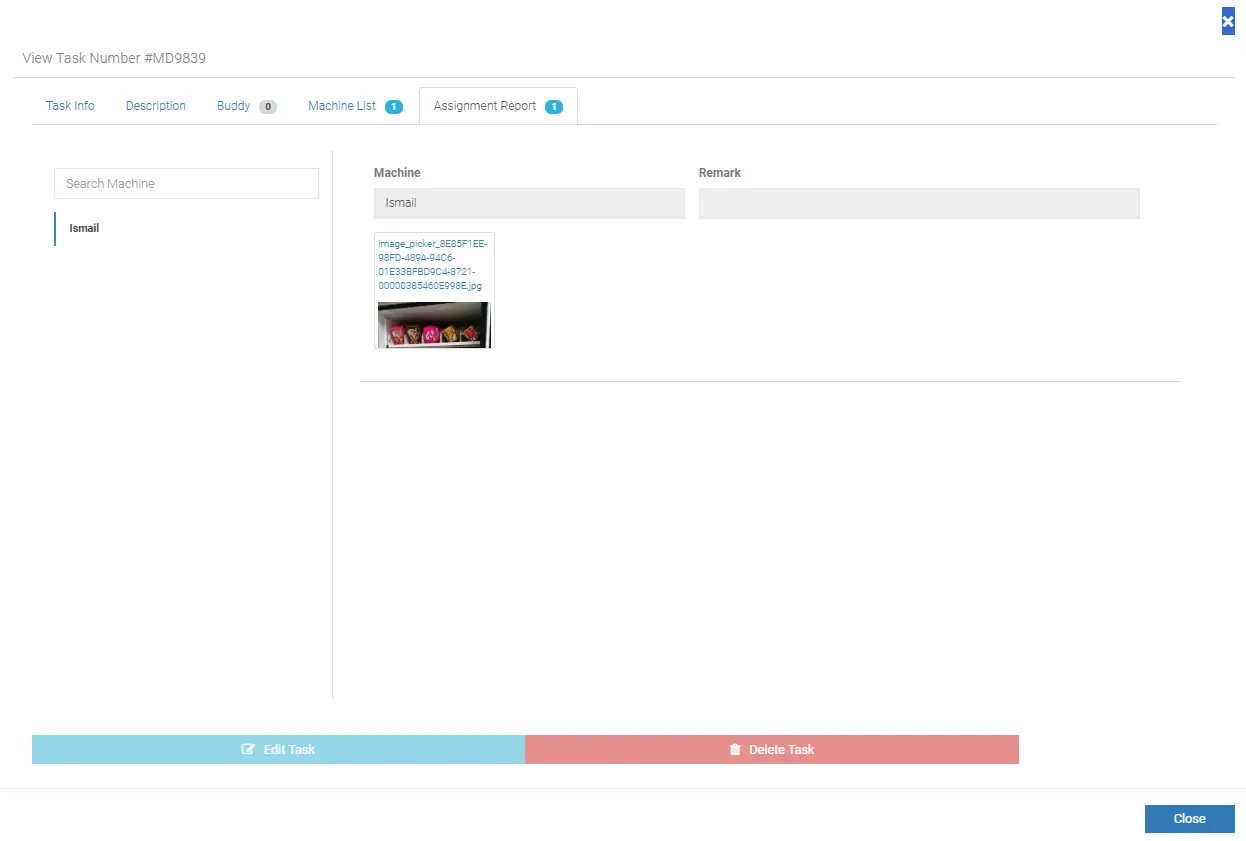Click inside the Search Machine input box
Image resolution: width=1246 pixels, height=841 pixels.
coord(186,183)
